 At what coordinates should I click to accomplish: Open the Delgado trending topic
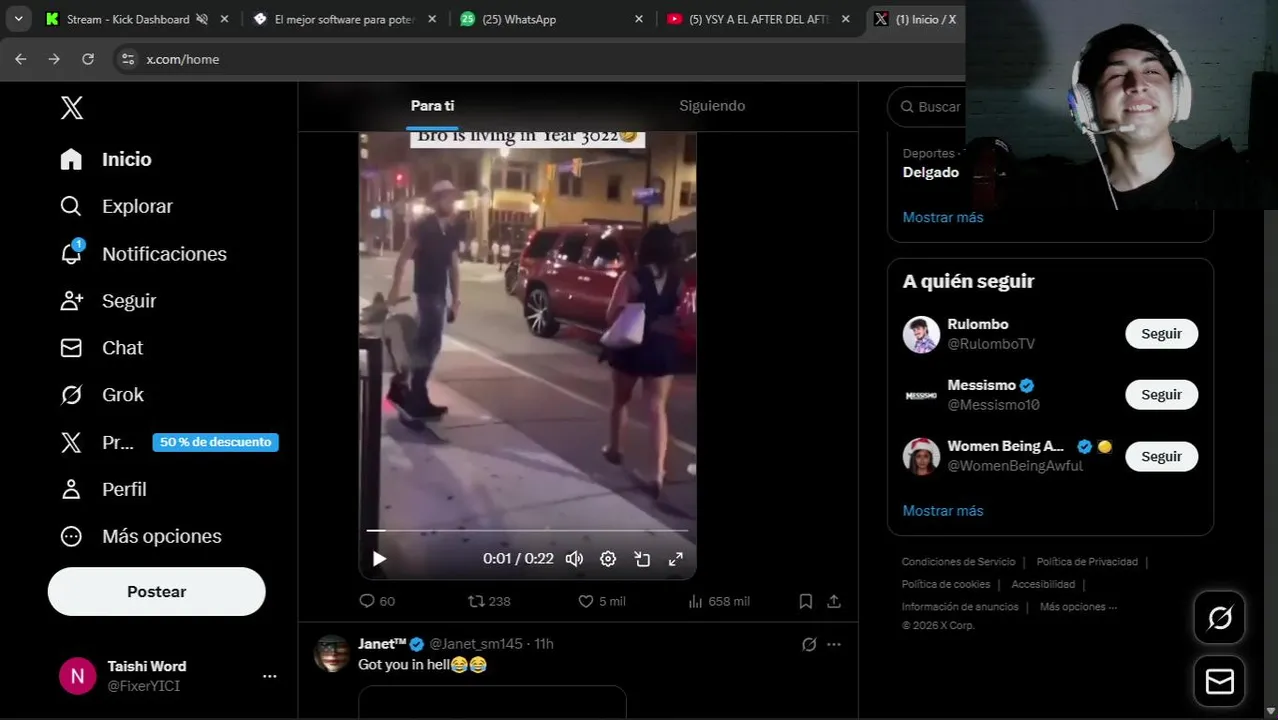(x=931, y=172)
